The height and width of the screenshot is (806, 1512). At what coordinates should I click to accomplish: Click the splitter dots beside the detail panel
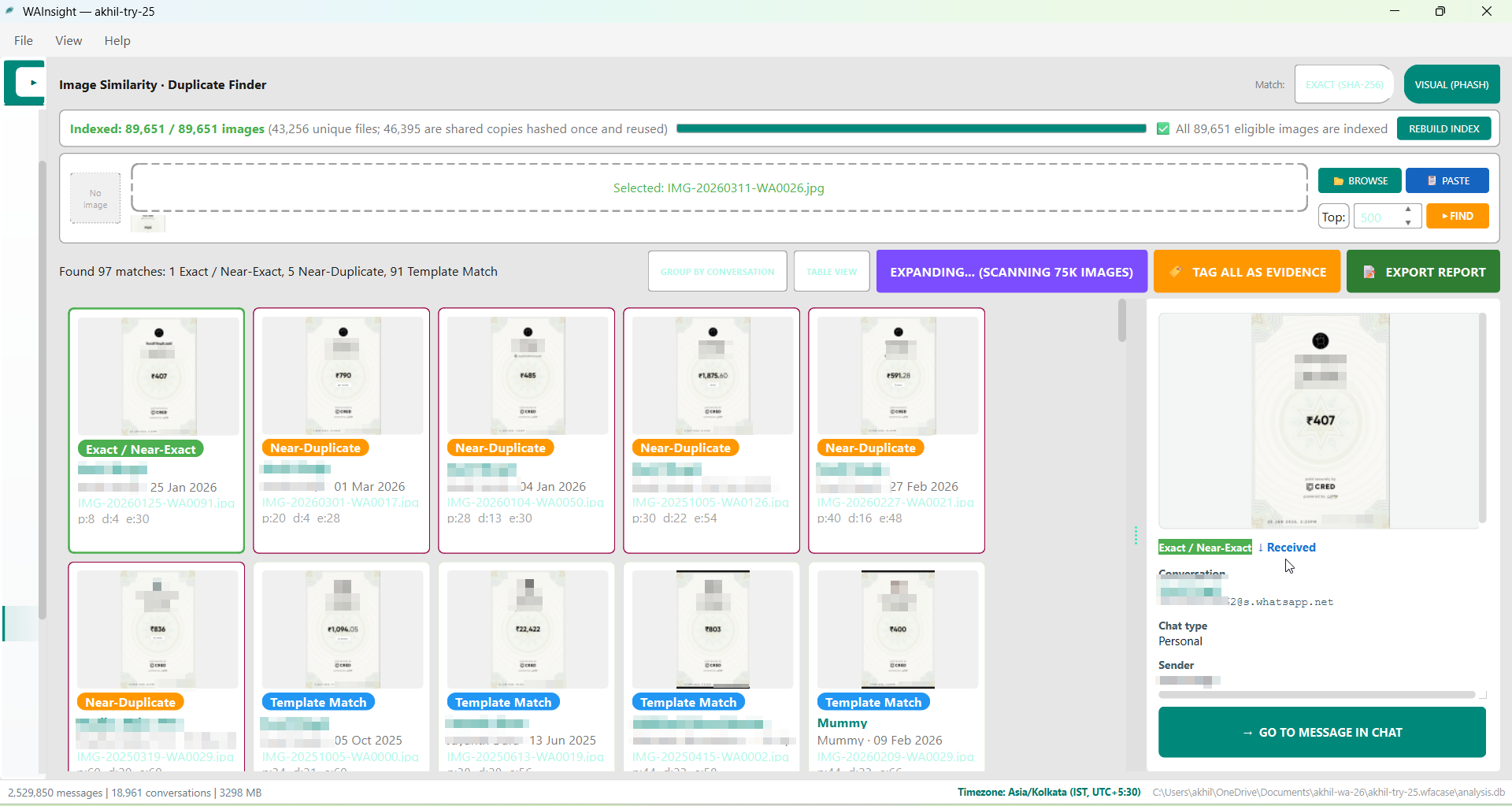click(x=1136, y=536)
